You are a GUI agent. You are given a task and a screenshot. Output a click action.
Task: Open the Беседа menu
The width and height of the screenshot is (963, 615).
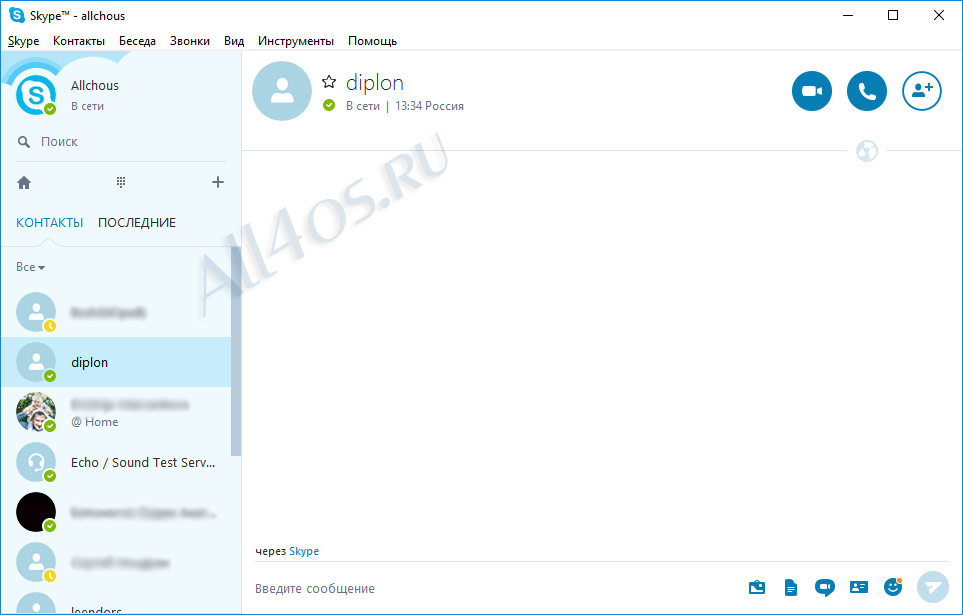(x=137, y=41)
